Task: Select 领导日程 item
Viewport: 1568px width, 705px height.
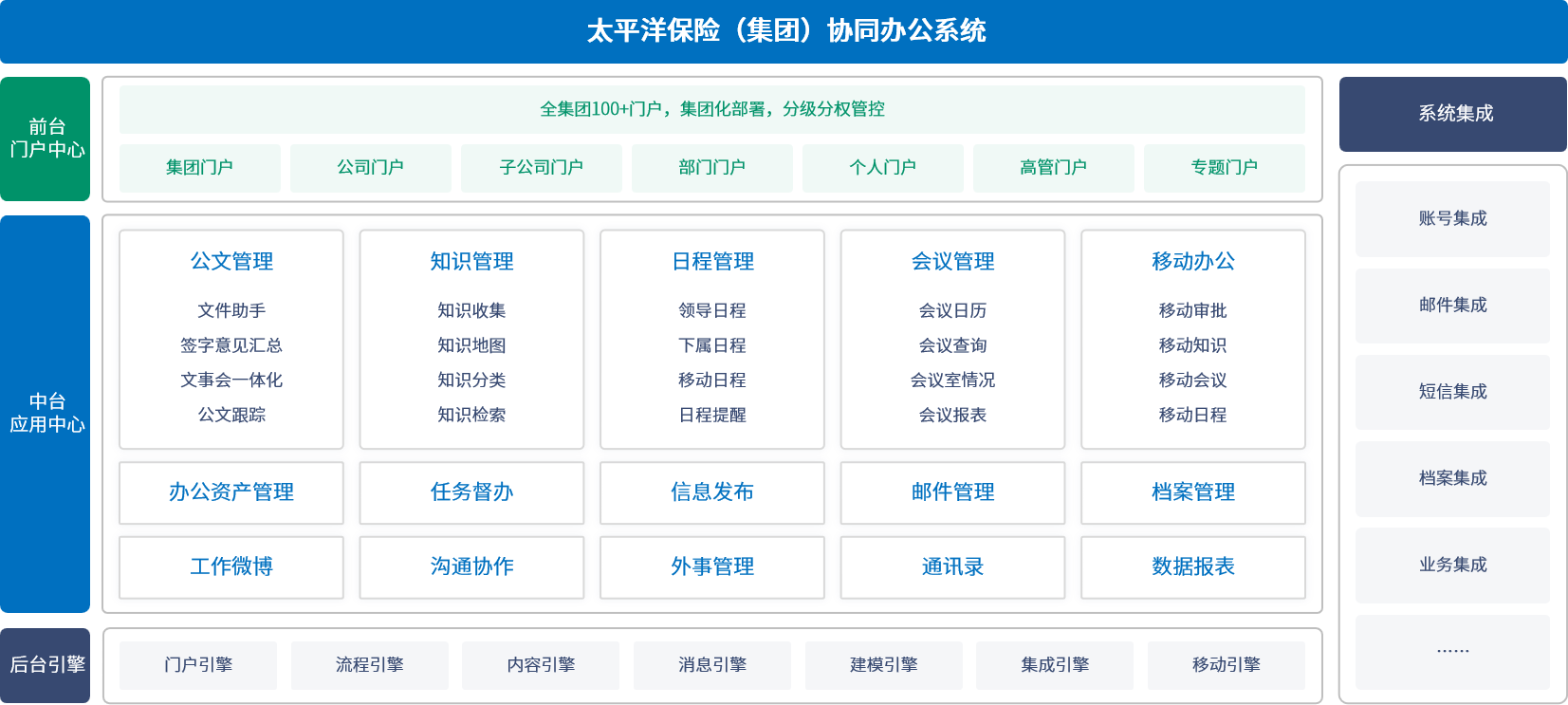Action: click(712, 310)
